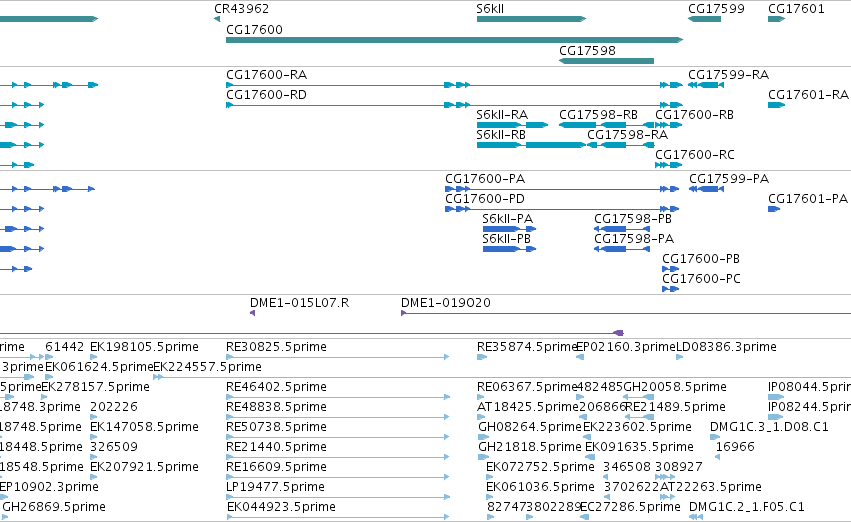Viewport: 851px width, 522px height.
Task: Click the EK223602.5prime label
Action: click(637, 427)
